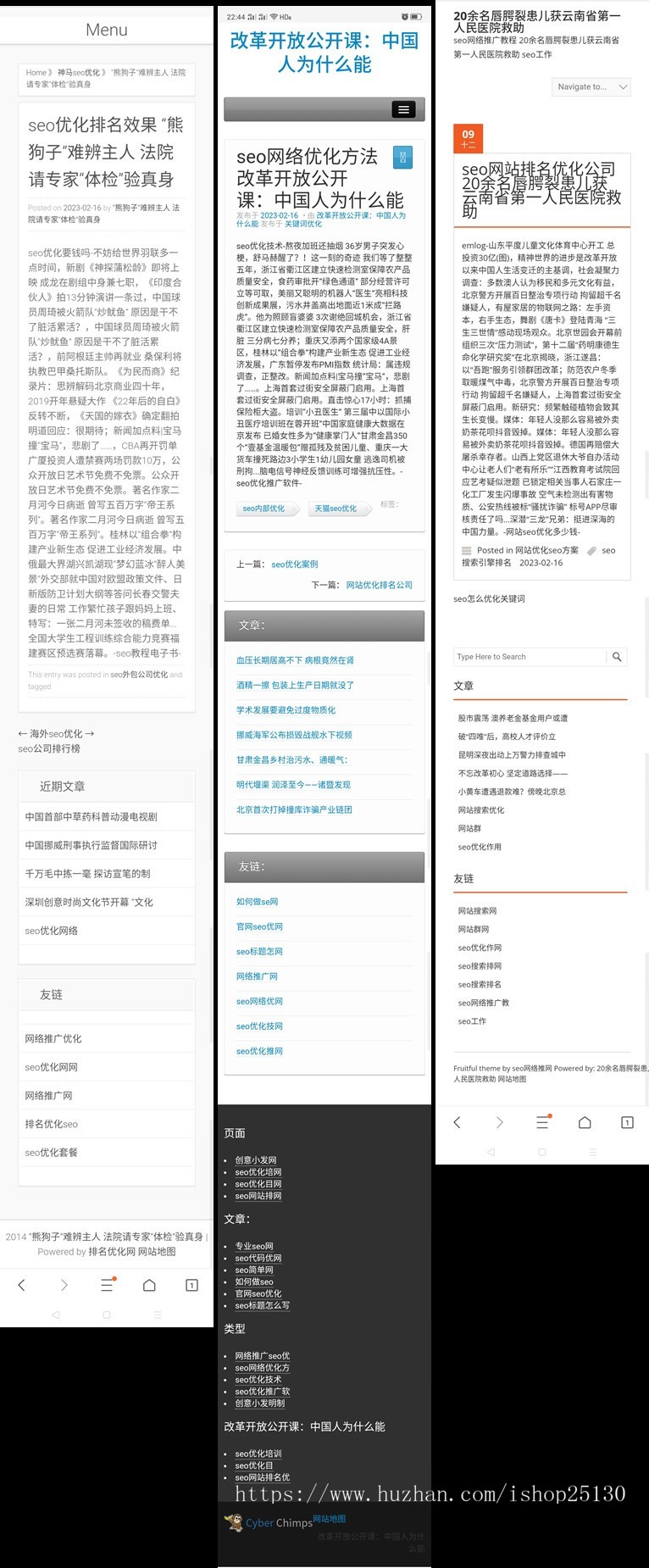Open article '血压长期居高不下 病根竟然在肾'
This screenshot has height=1568, width=649.
(x=295, y=660)
